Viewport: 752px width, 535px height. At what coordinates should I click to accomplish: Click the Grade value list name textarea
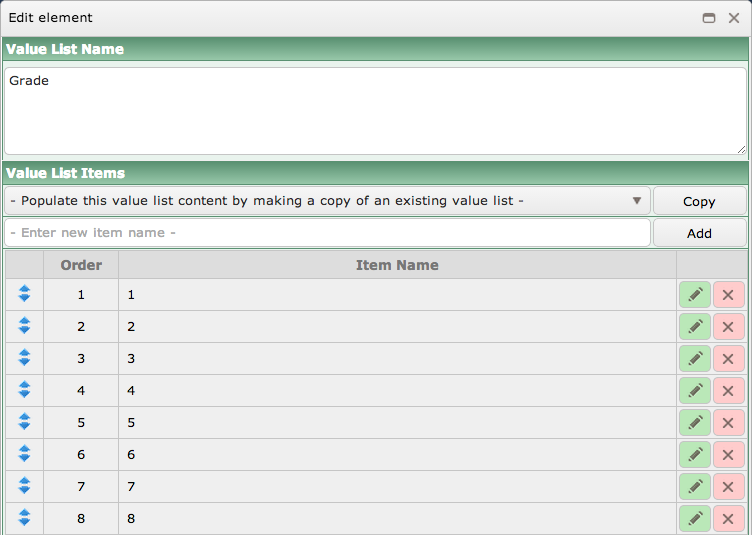pos(375,111)
